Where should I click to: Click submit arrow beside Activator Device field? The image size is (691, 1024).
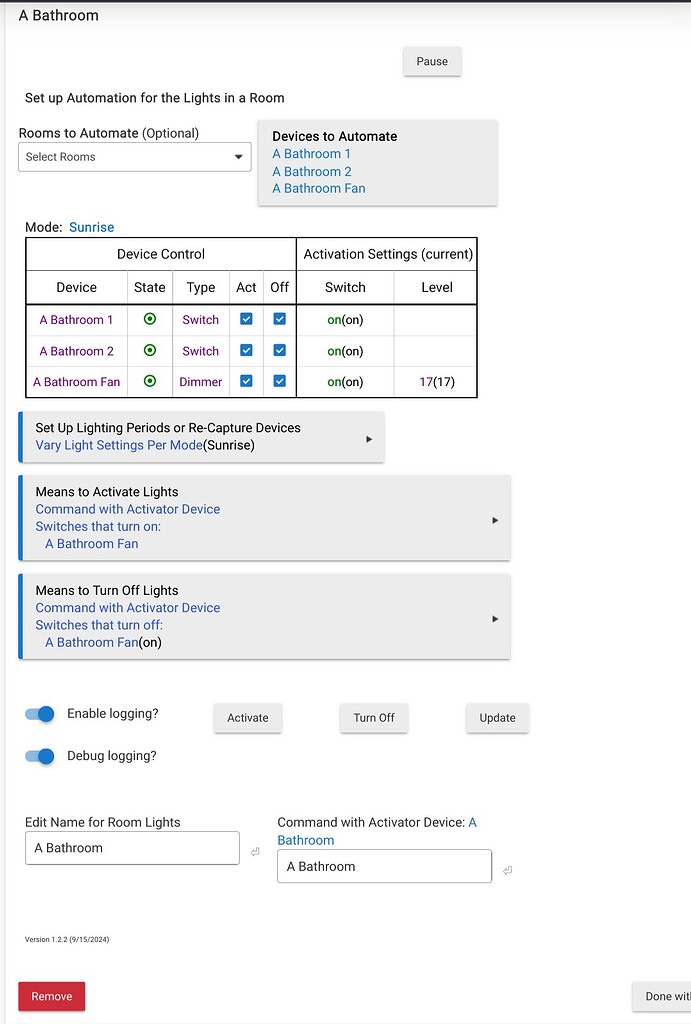tap(506, 871)
